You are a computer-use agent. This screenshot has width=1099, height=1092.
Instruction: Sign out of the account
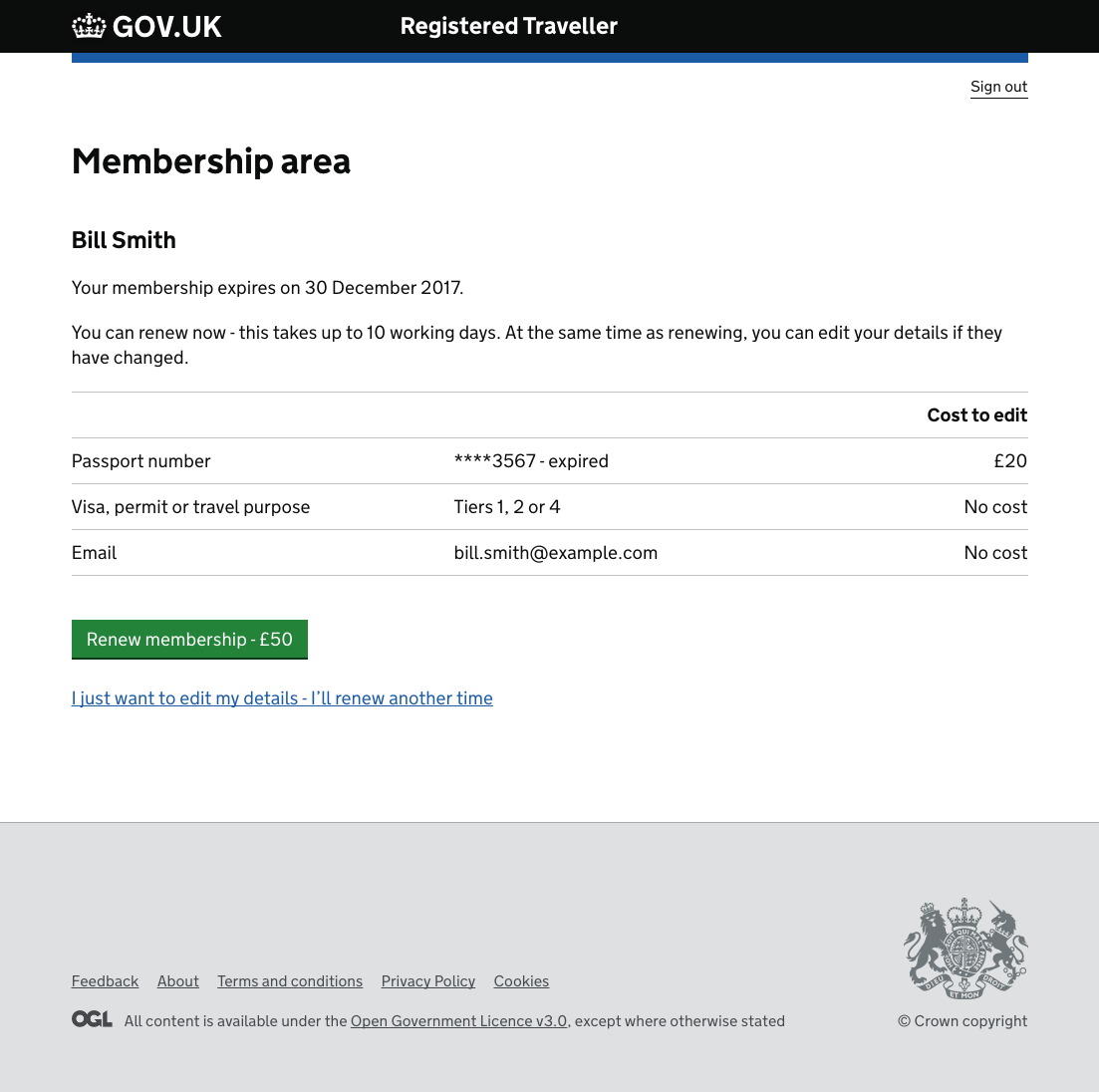click(998, 87)
